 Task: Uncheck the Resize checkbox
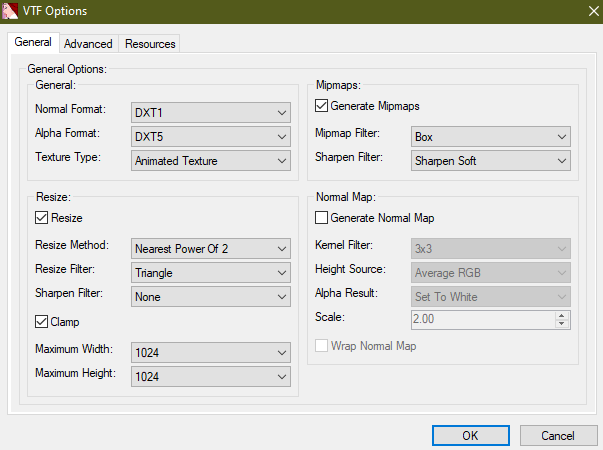tap(42, 218)
